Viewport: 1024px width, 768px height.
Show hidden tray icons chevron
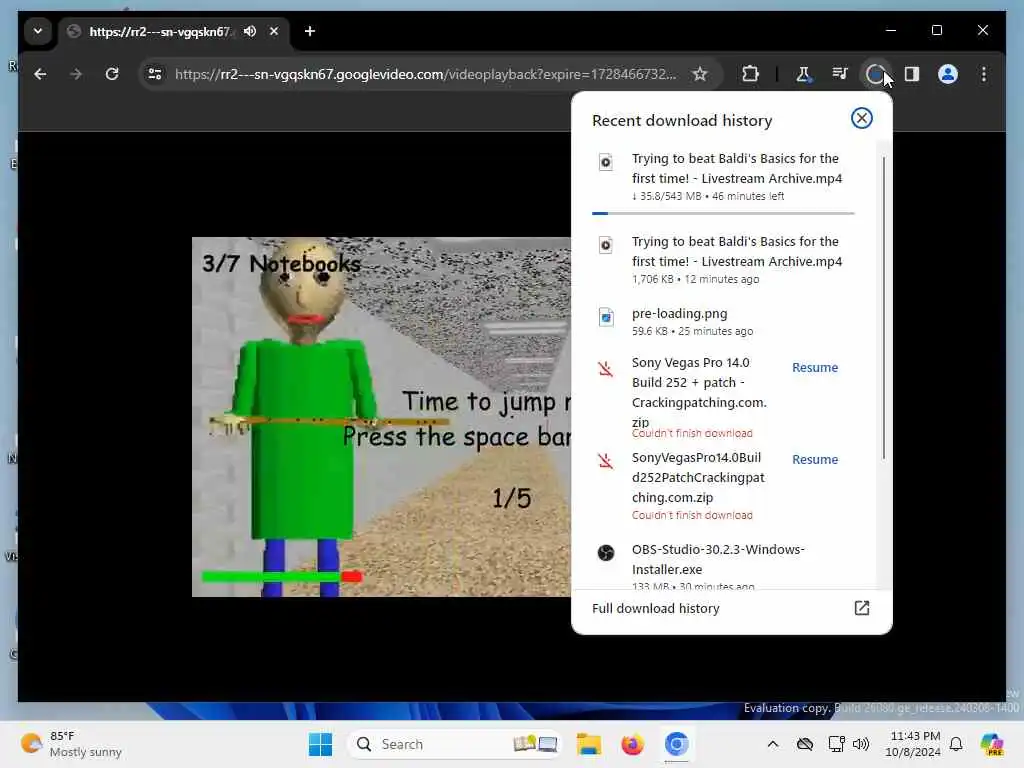point(773,744)
